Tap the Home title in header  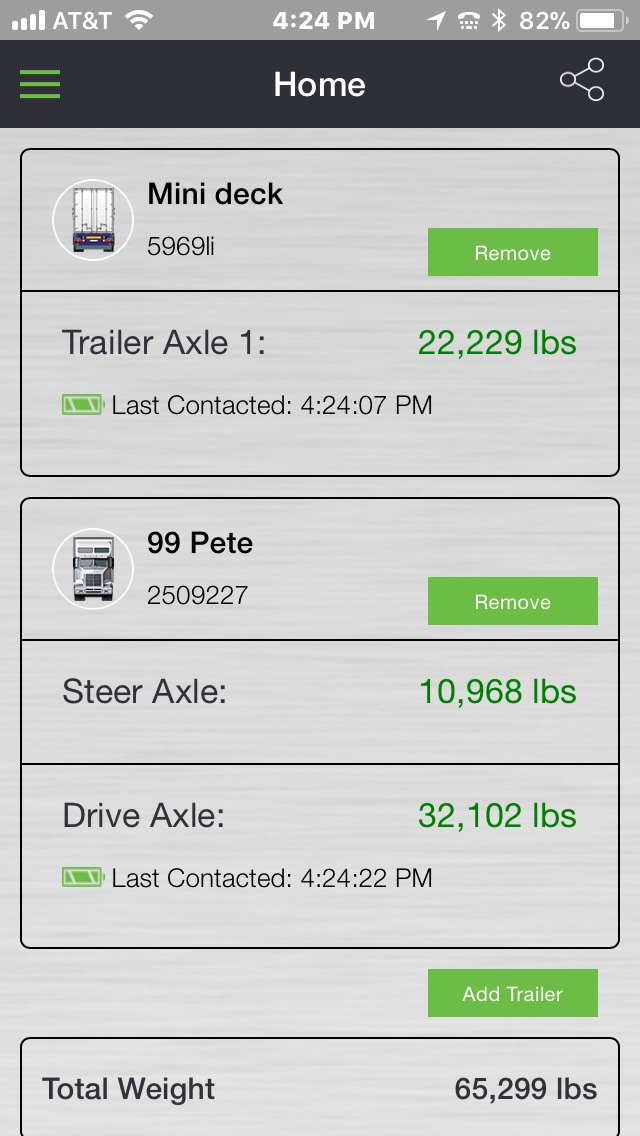(x=319, y=84)
